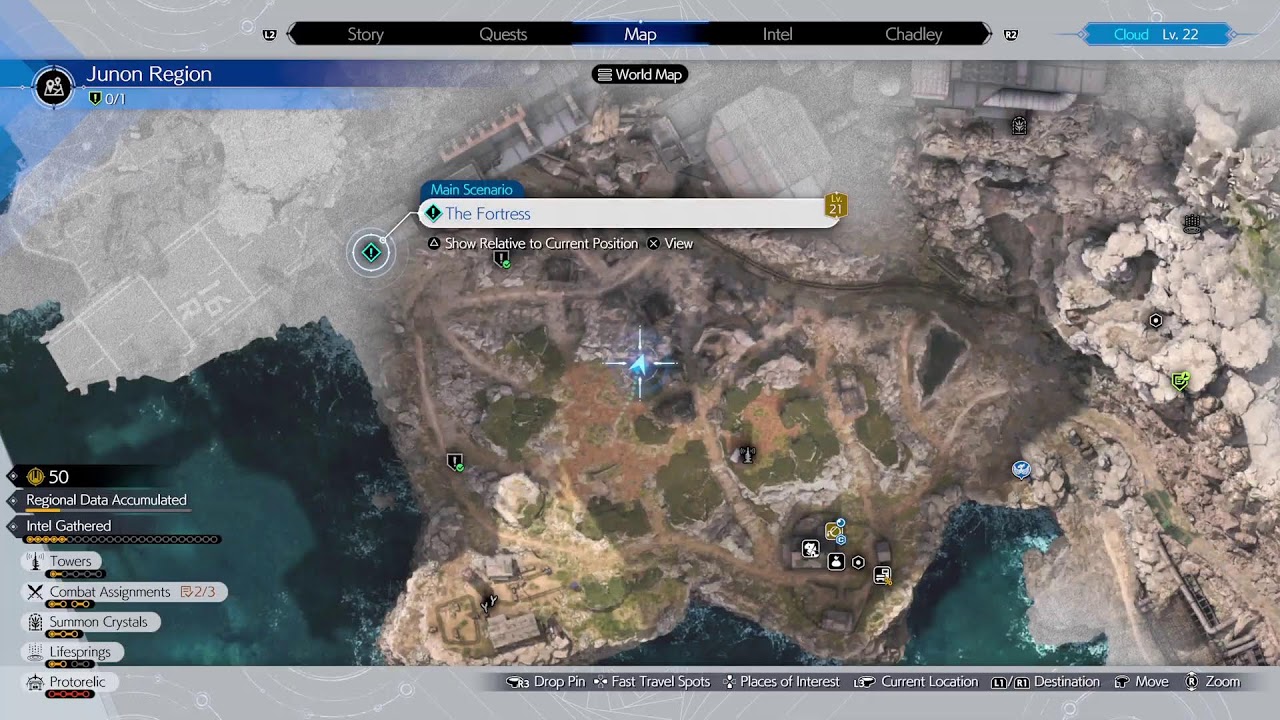Filter by Towers intel category
This screenshot has width=1280, height=720.
(62, 562)
